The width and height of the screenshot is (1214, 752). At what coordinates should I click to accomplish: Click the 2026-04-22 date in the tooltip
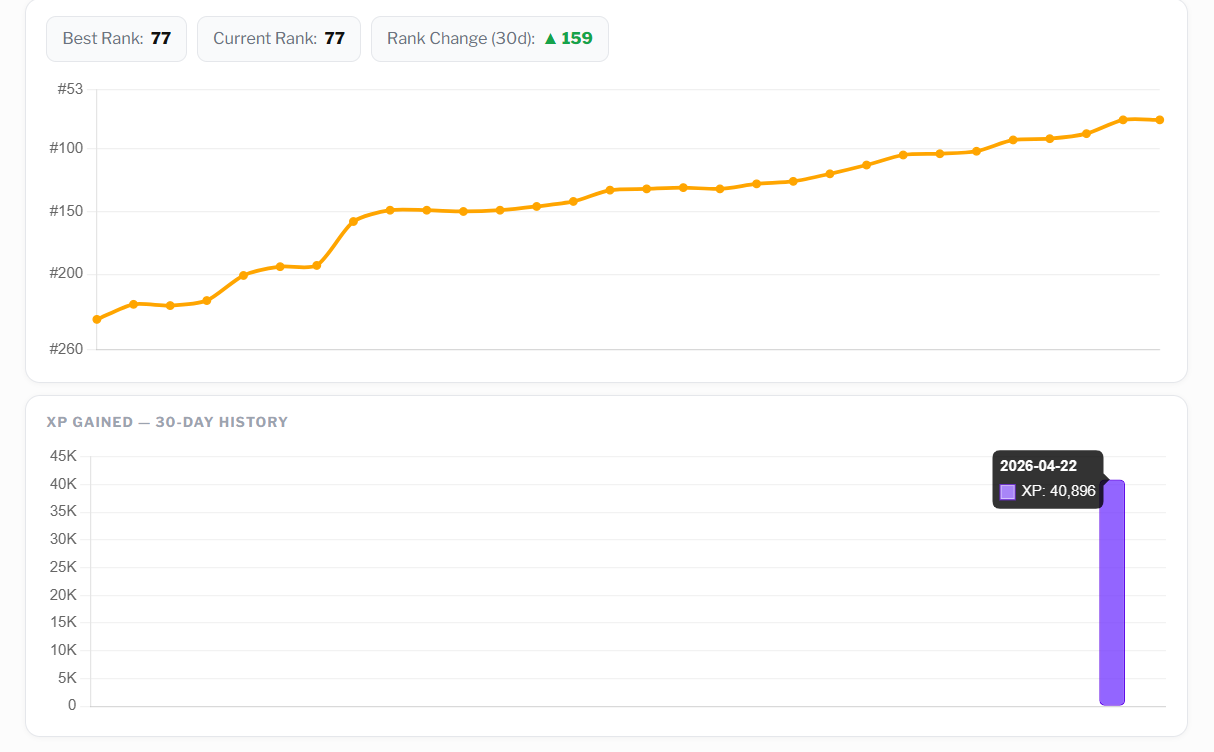point(1038,466)
